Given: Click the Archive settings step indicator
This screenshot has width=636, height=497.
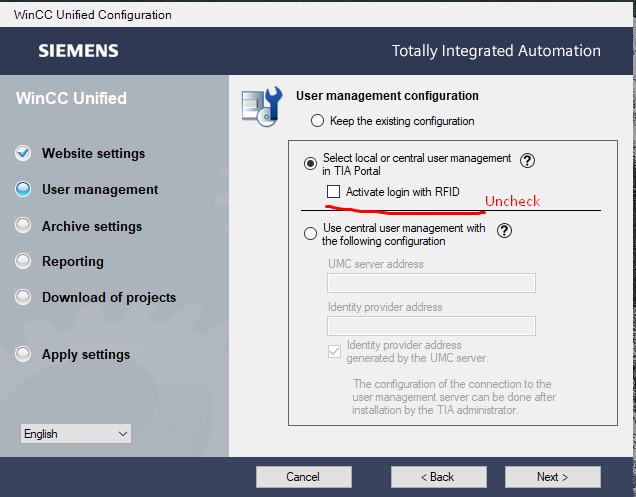Looking at the screenshot, I should click(23, 225).
